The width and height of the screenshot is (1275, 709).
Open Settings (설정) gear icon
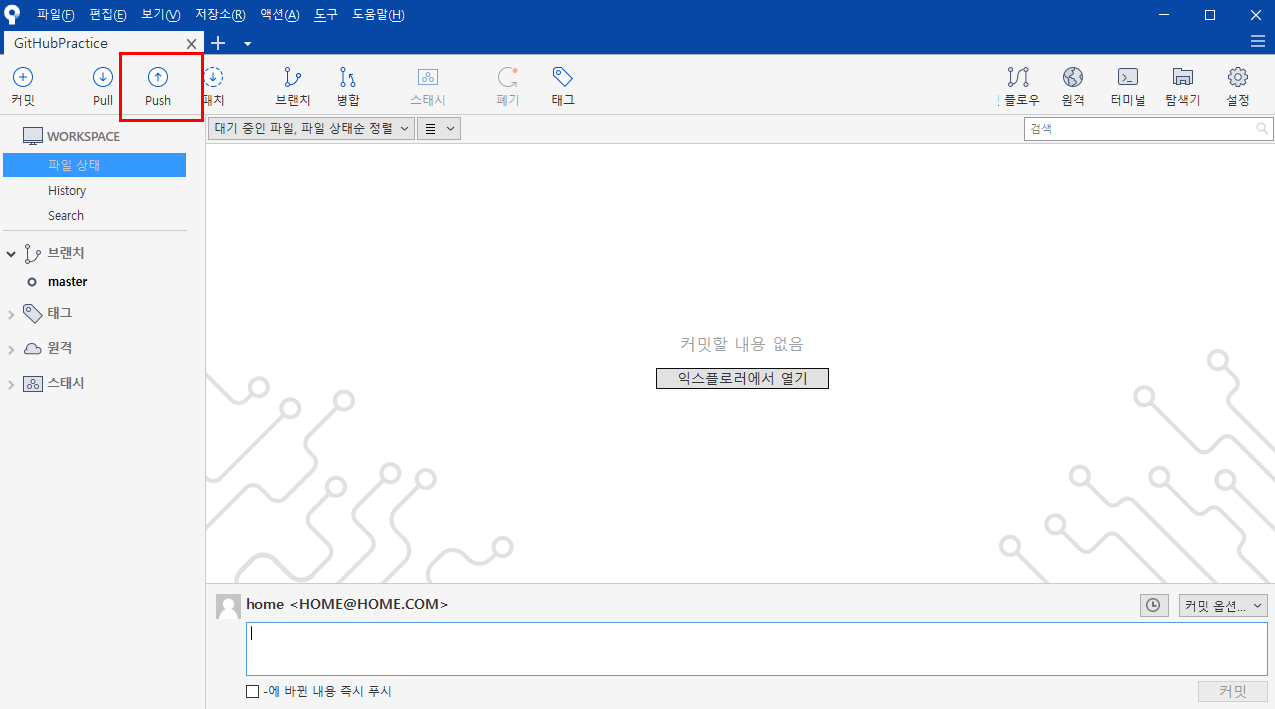(1238, 77)
